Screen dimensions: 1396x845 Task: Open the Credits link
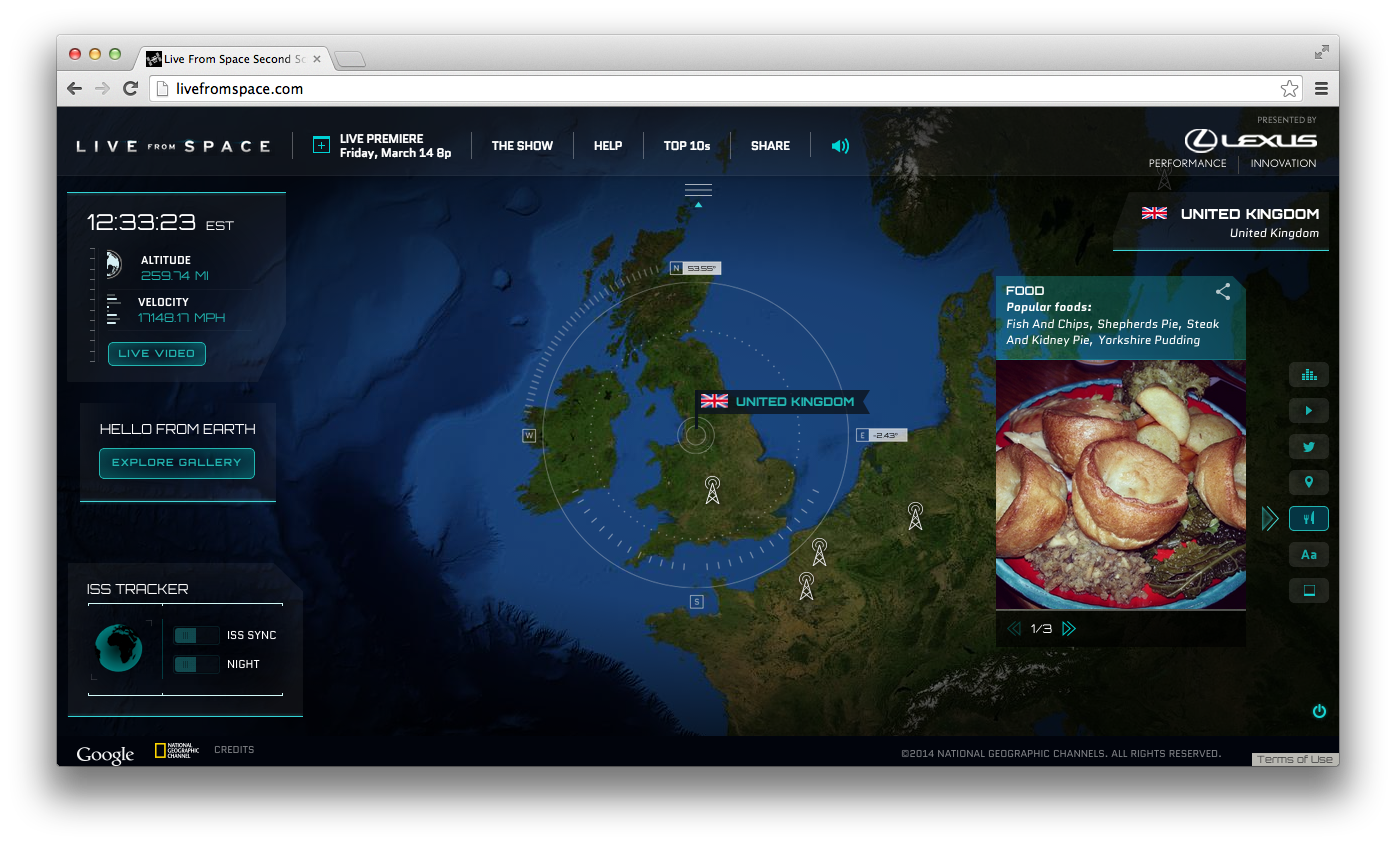point(234,750)
